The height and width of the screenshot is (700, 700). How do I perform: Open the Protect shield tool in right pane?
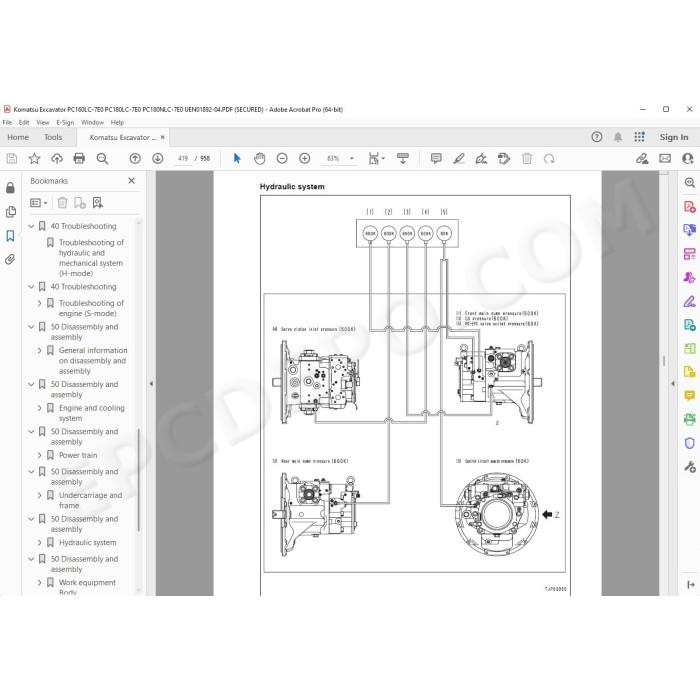pyautogui.click(x=689, y=443)
